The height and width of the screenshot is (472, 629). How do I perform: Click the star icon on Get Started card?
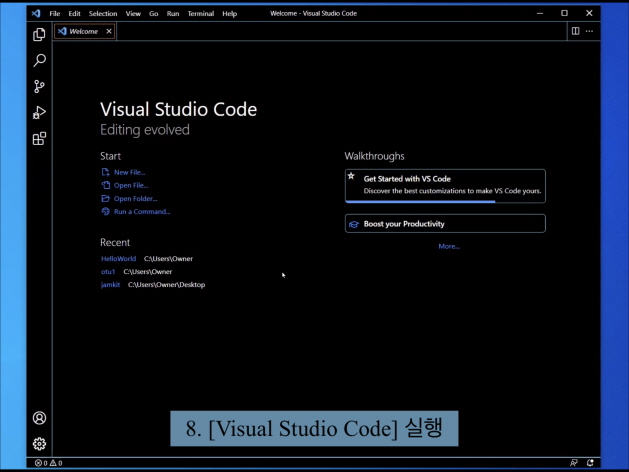click(351, 176)
